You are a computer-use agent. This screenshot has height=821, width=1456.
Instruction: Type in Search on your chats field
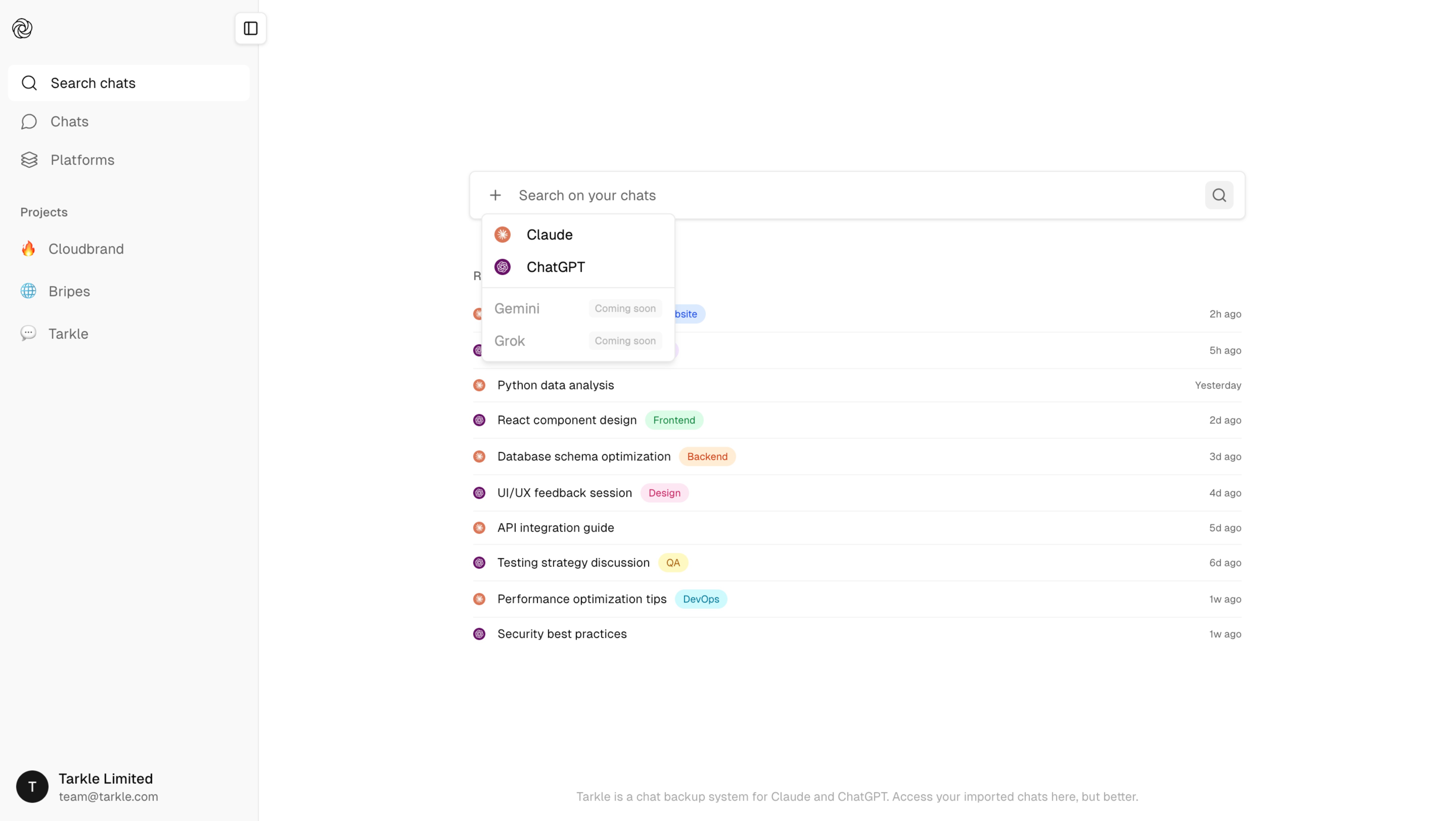(x=848, y=195)
